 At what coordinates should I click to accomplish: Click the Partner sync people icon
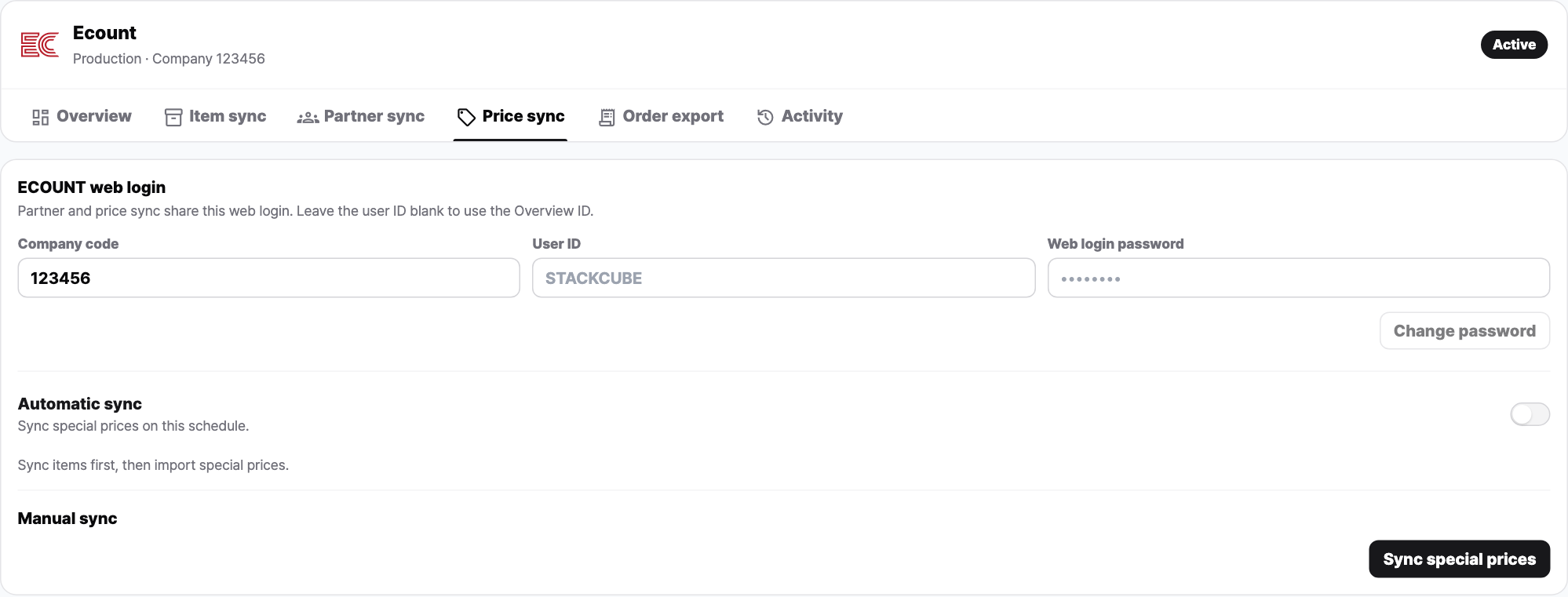[x=308, y=118]
